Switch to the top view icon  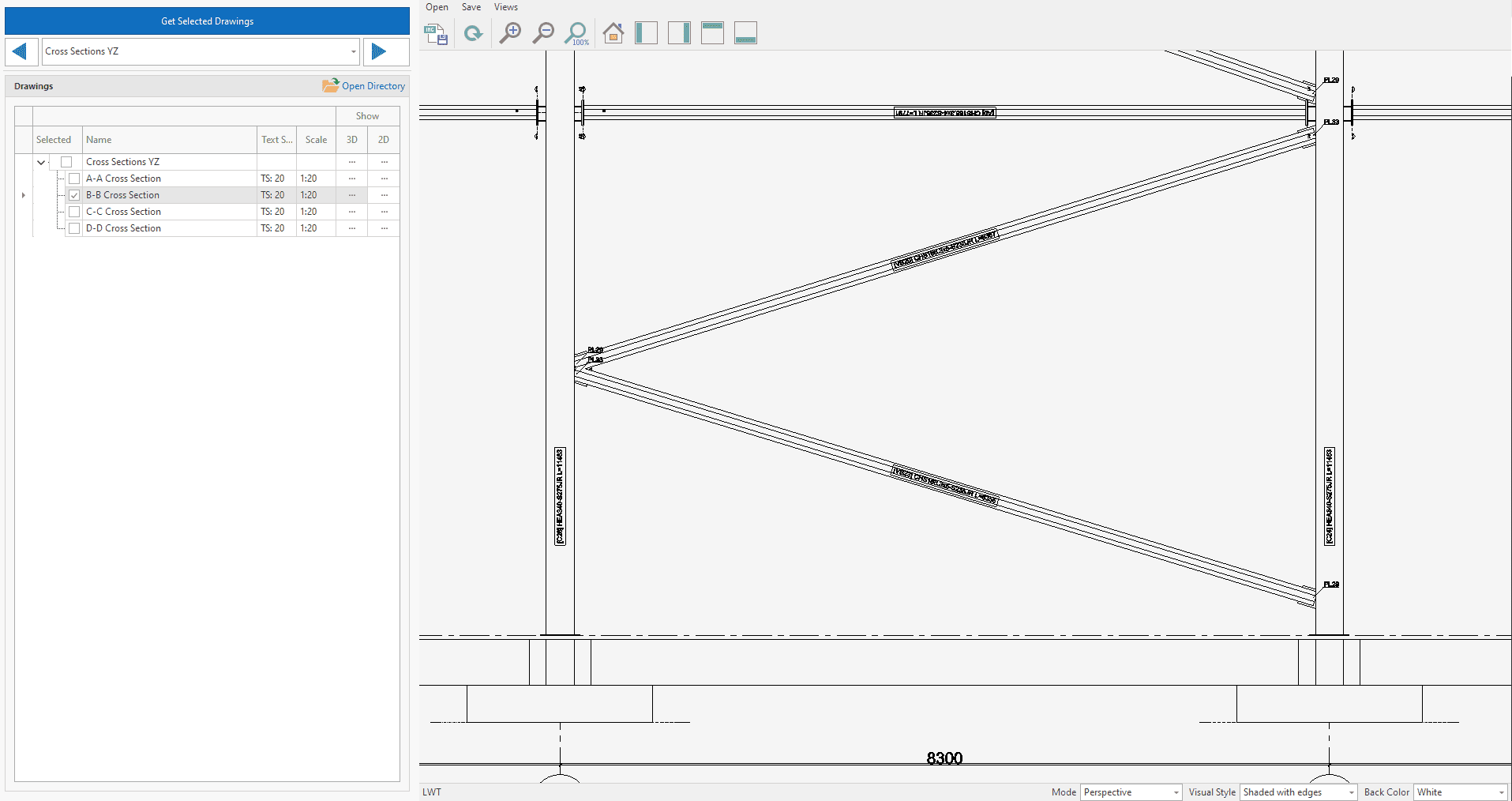(x=712, y=33)
